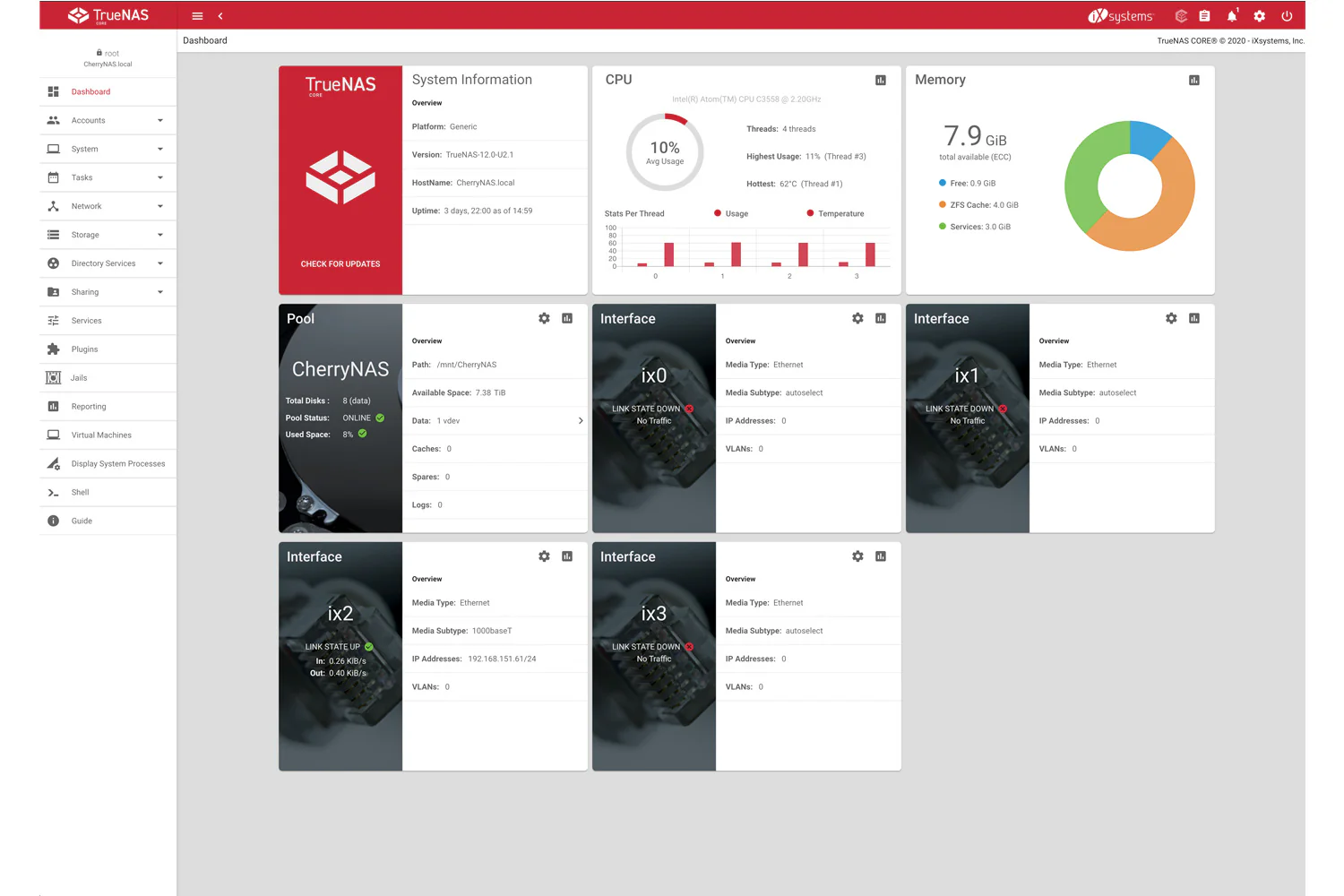The height and width of the screenshot is (896, 1344).
Task: Expand pool Data vdev chevron
Action: [x=581, y=421]
